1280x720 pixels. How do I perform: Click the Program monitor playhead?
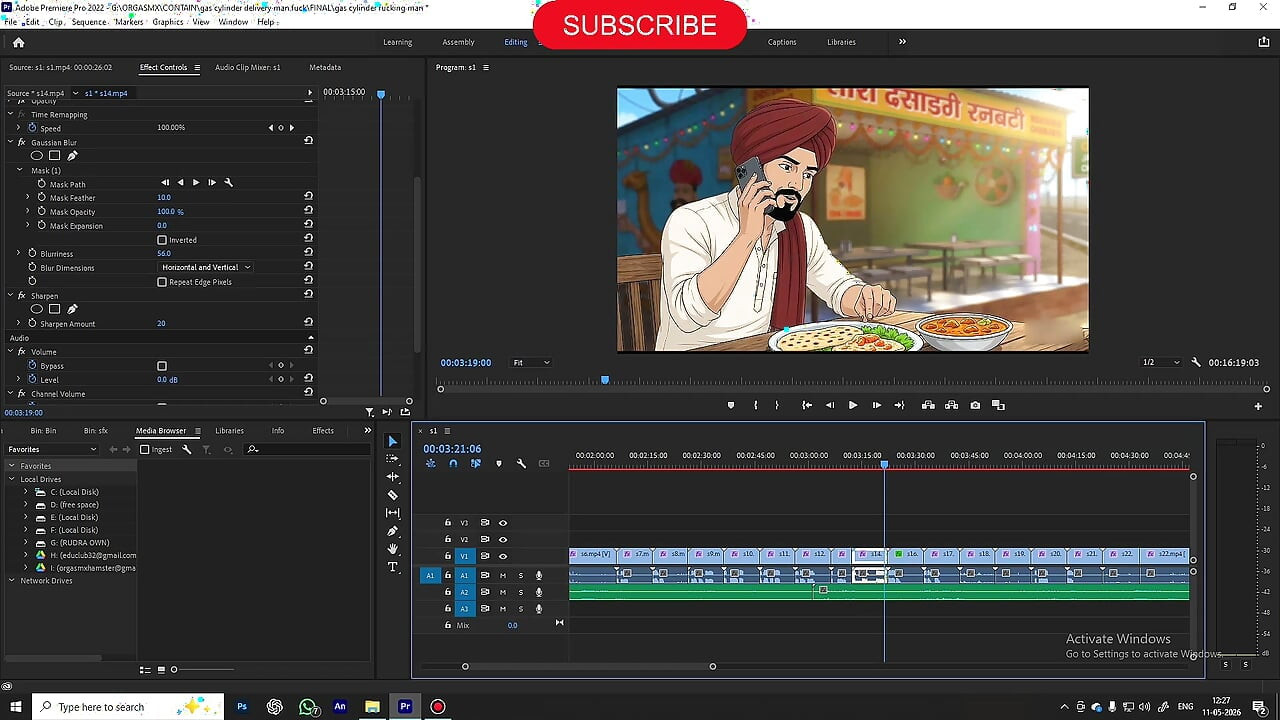pyautogui.click(x=605, y=380)
